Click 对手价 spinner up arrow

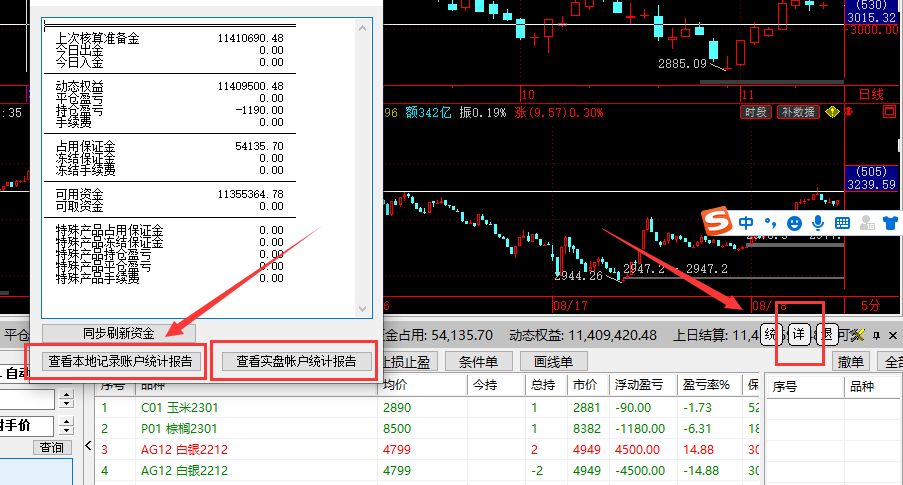(66, 422)
